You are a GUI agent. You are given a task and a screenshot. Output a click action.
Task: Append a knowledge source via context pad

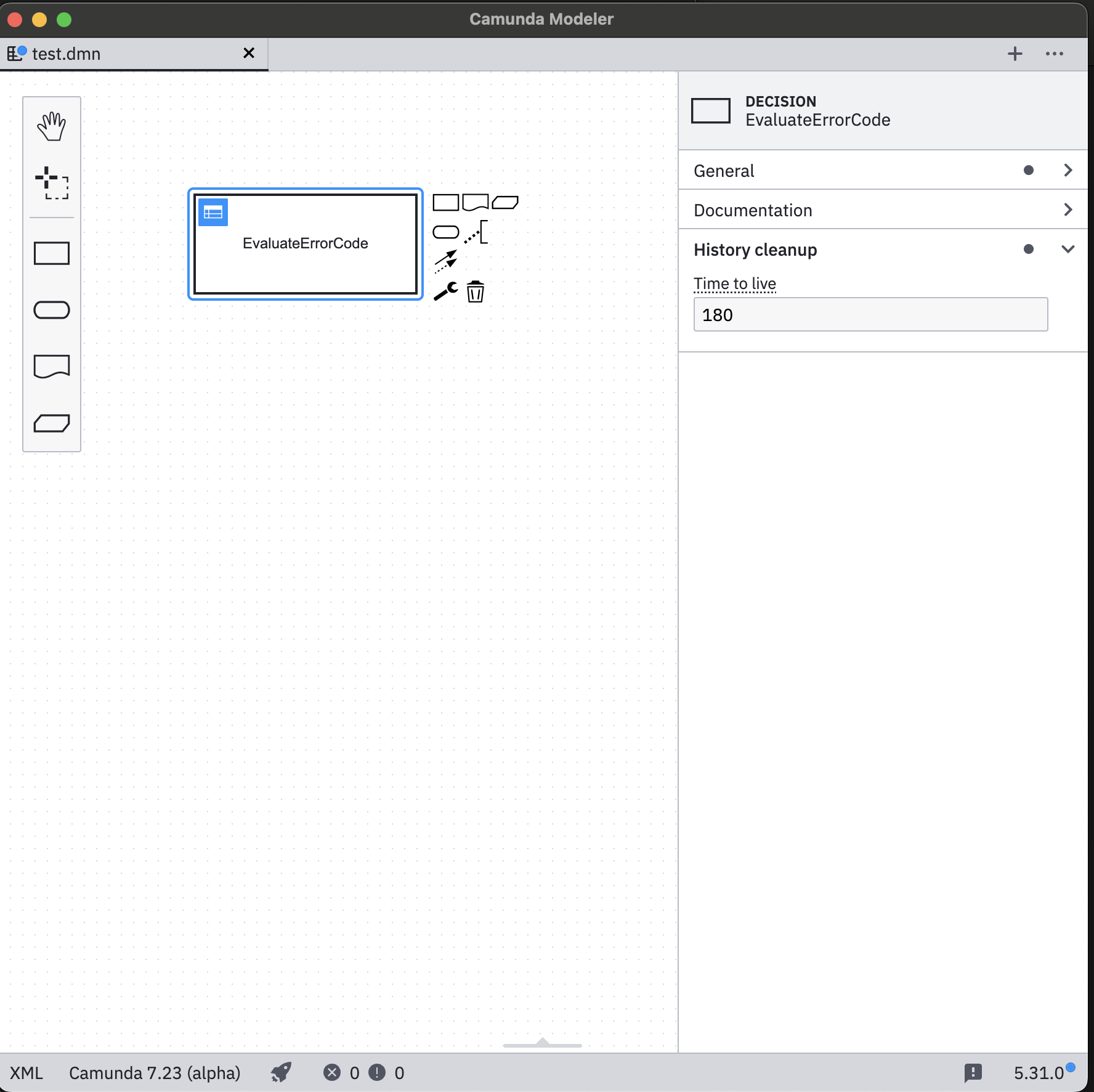point(476,202)
